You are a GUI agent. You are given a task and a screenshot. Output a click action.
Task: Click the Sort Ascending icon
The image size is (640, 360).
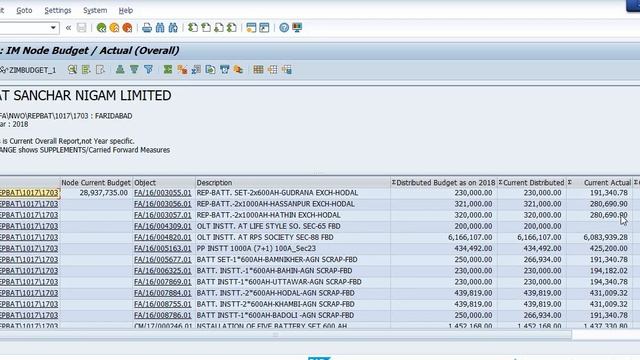pos(120,70)
